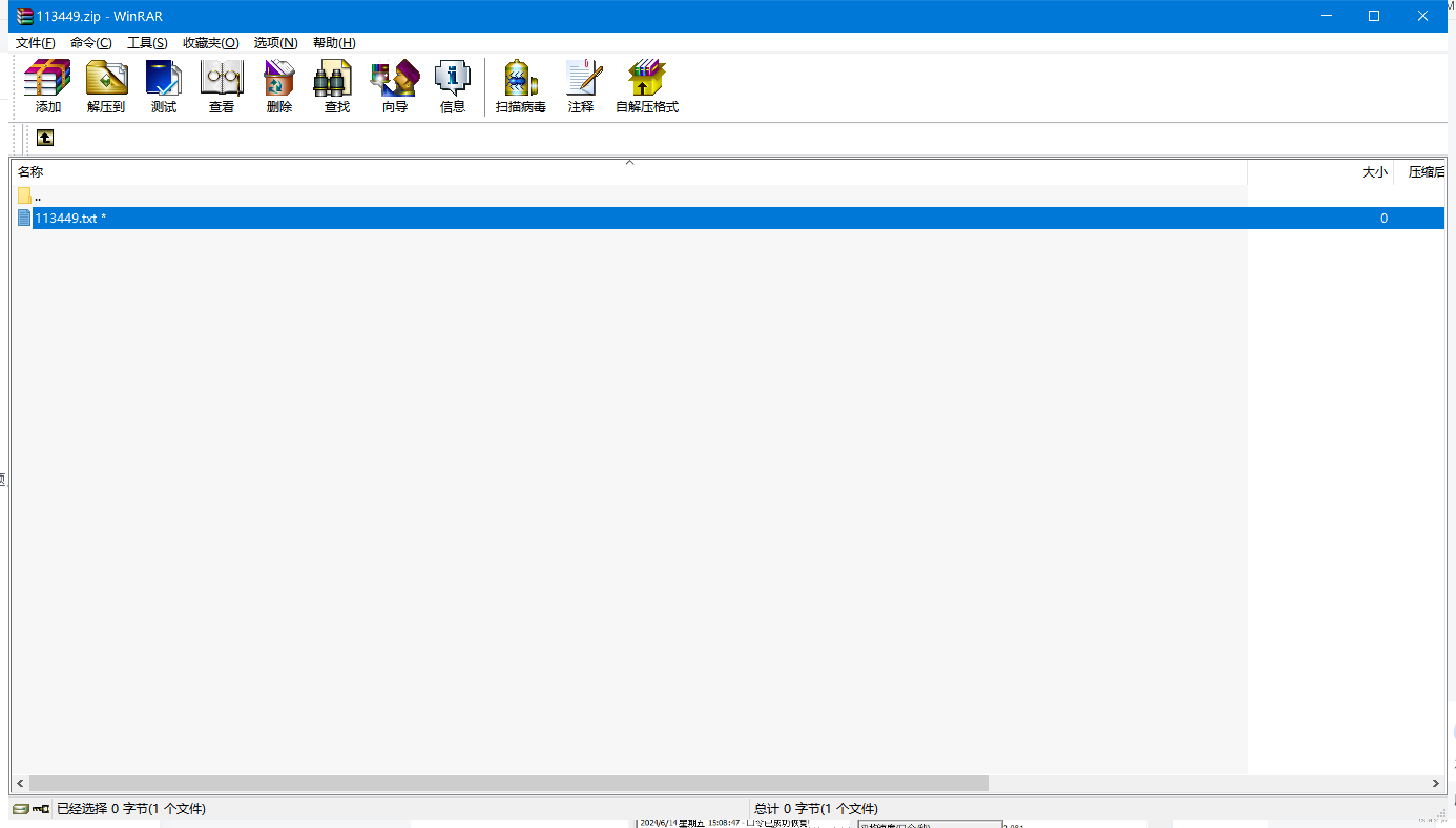Select the 113449.txt file icon

(24, 218)
